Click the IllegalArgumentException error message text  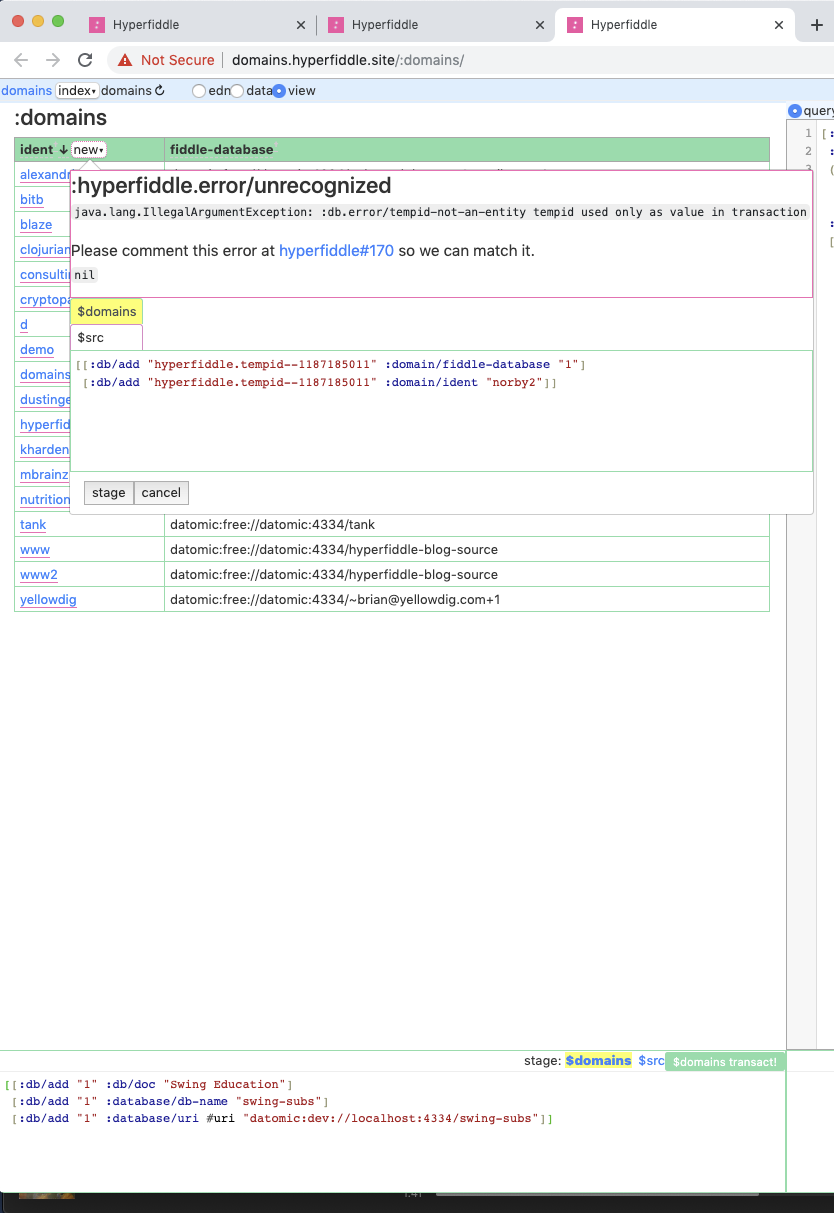tap(440, 212)
